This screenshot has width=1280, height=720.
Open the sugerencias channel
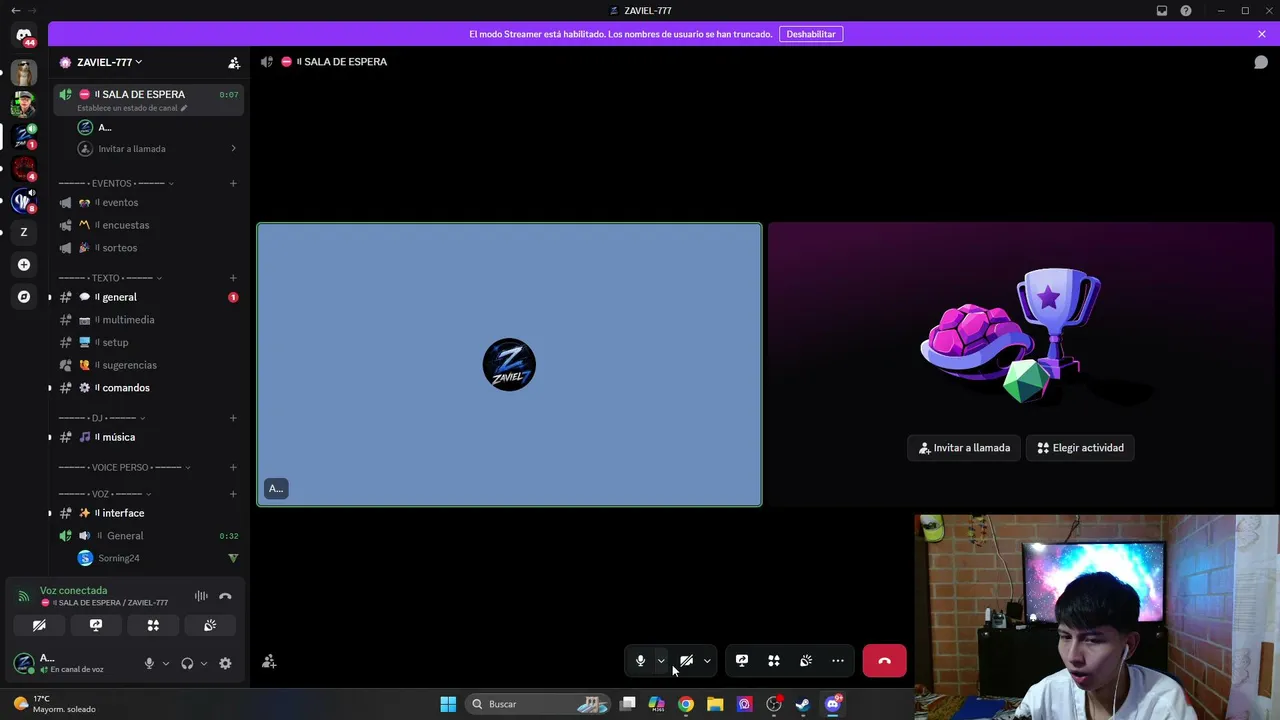148,365
